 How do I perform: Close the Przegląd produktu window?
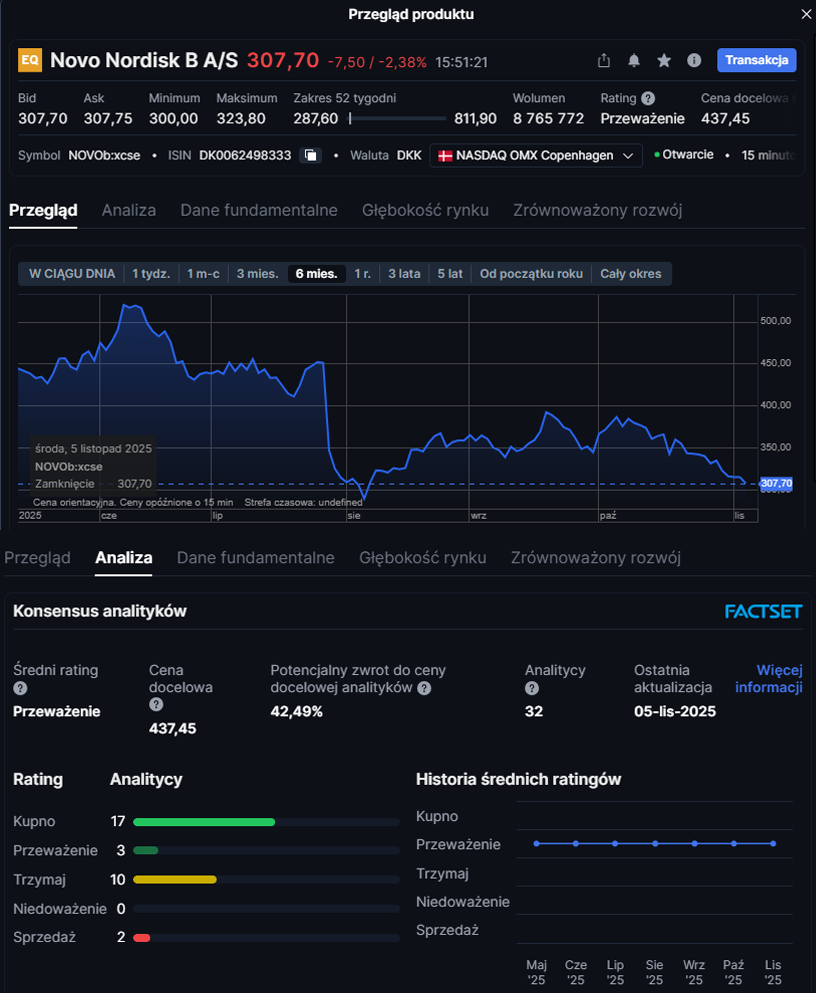[806, 14]
